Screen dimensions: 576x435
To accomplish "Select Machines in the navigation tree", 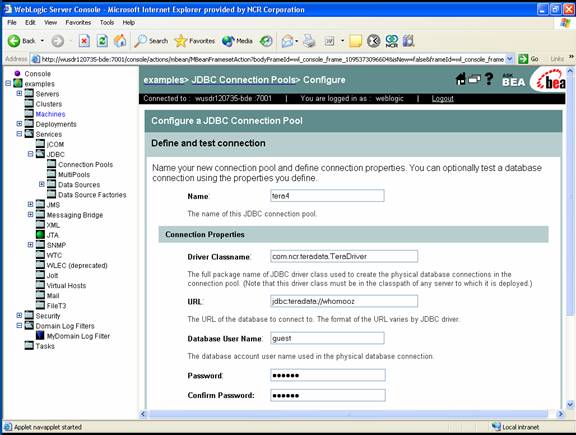I will pyautogui.click(x=50, y=114).
